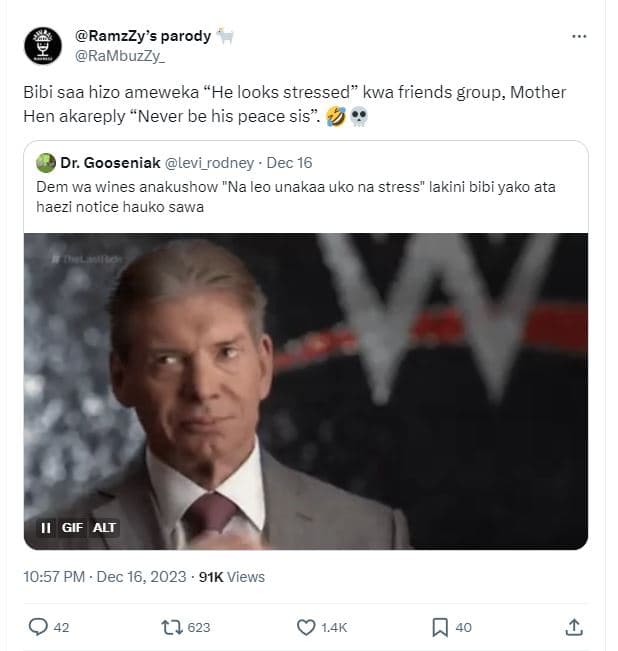
Task: View the 91K Views analytics
Action: tap(232, 577)
